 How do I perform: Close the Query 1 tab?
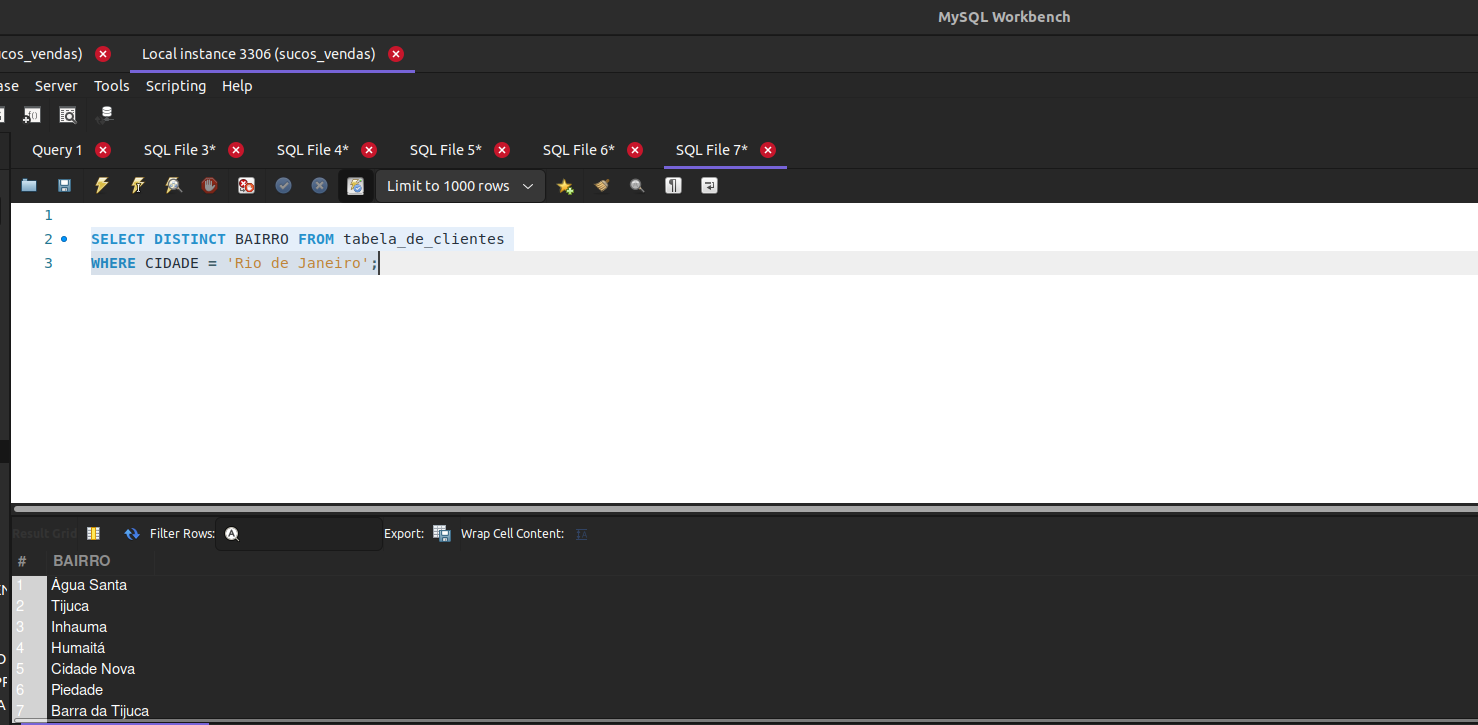pyautogui.click(x=103, y=150)
